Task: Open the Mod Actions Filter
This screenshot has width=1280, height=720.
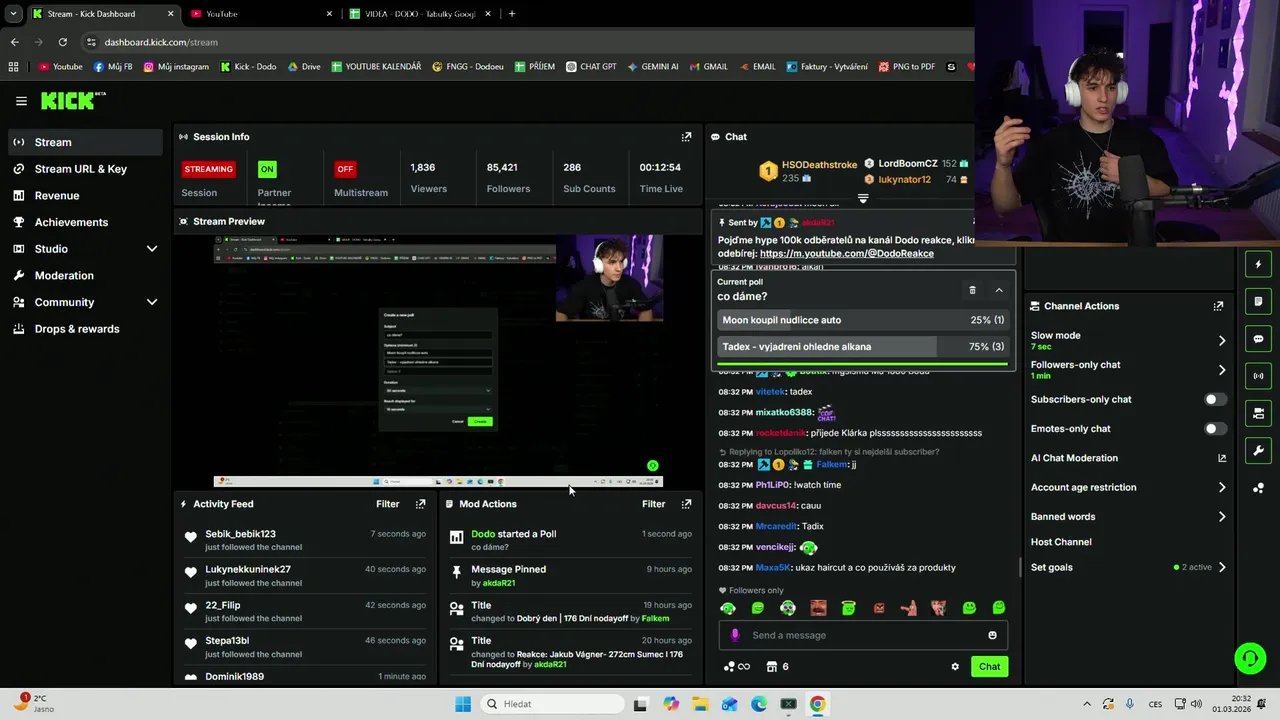Action: (x=653, y=504)
